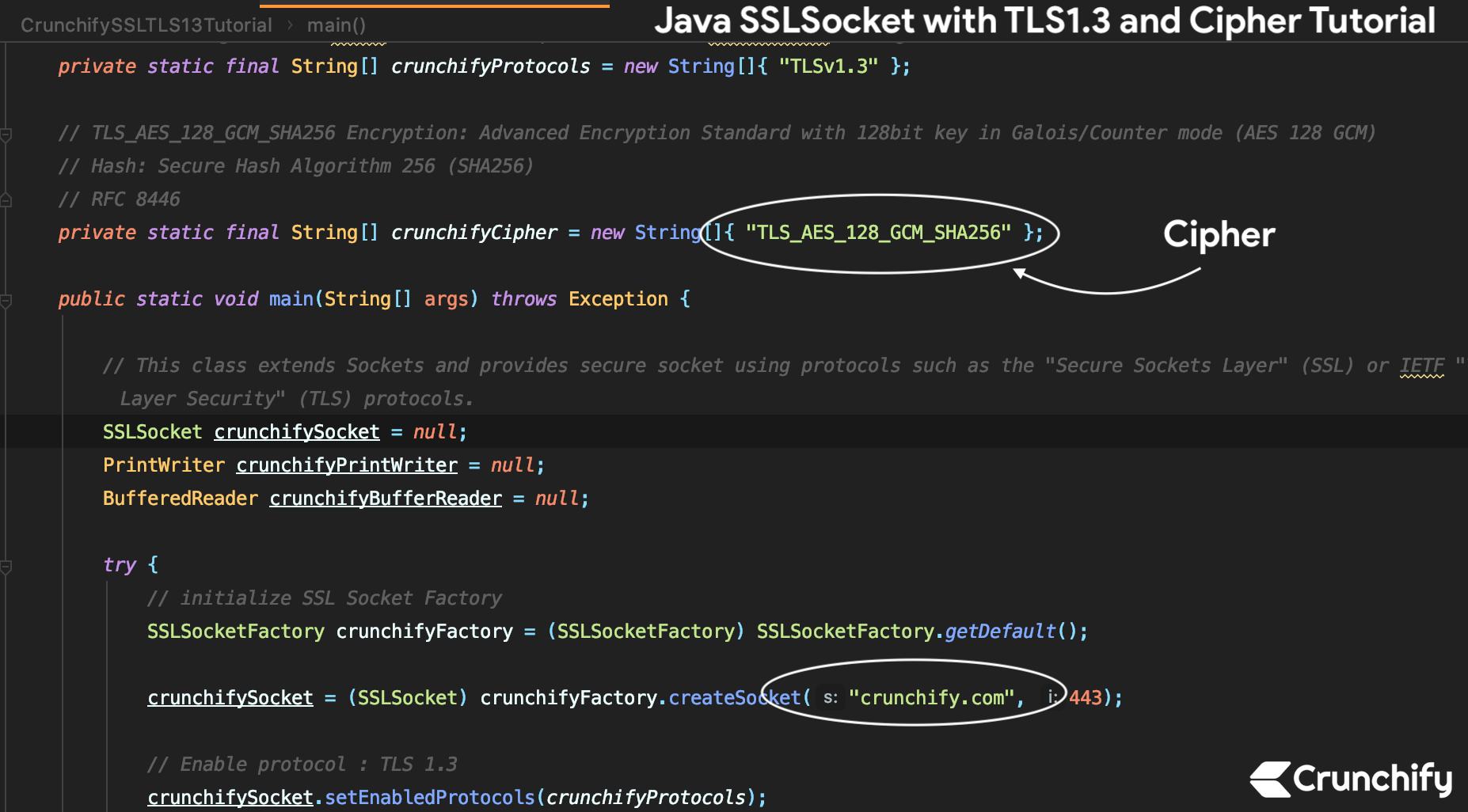Image resolution: width=1468 pixels, height=812 pixels.
Task: Place cursor on the "TLS_AES_128_GCM_SHA256" cipher string
Action: pos(878,233)
